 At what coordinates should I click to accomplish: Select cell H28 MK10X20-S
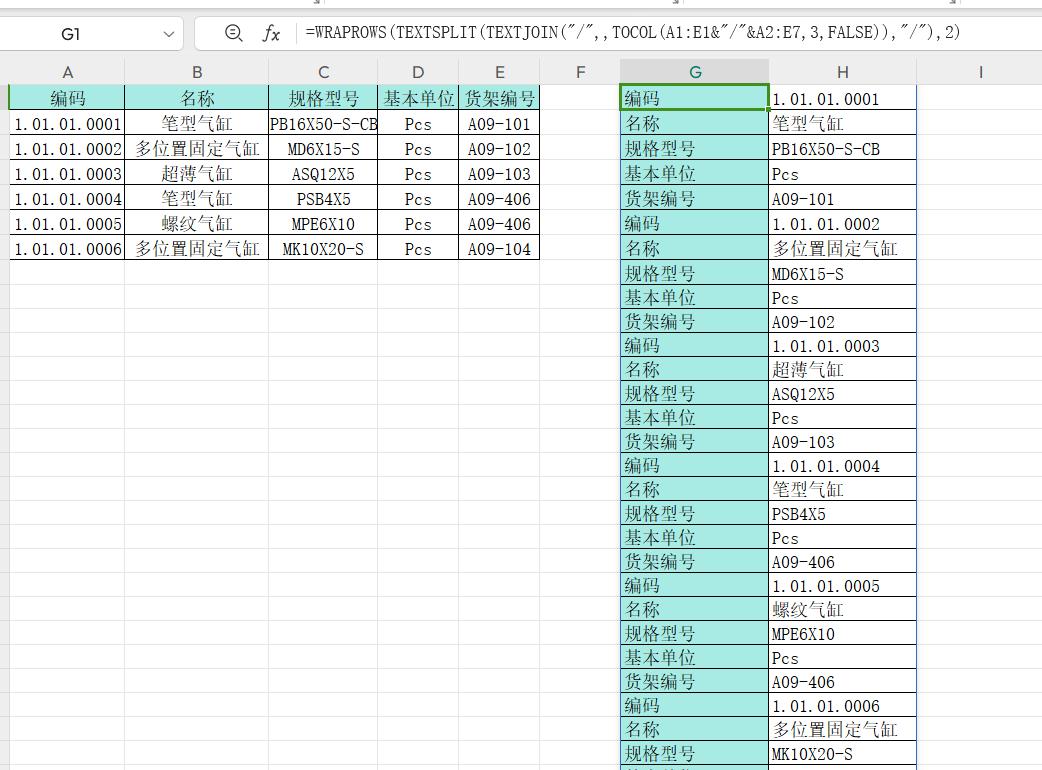pyautogui.click(x=843, y=753)
